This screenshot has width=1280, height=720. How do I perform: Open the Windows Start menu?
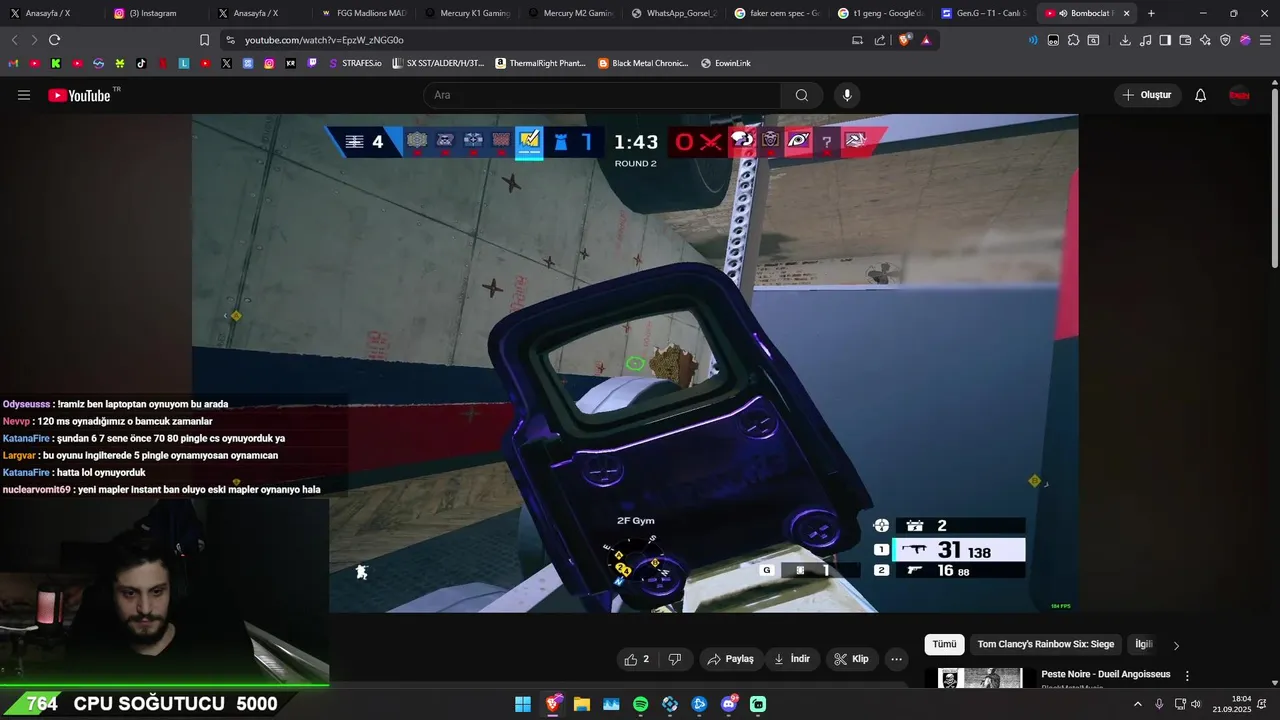523,704
